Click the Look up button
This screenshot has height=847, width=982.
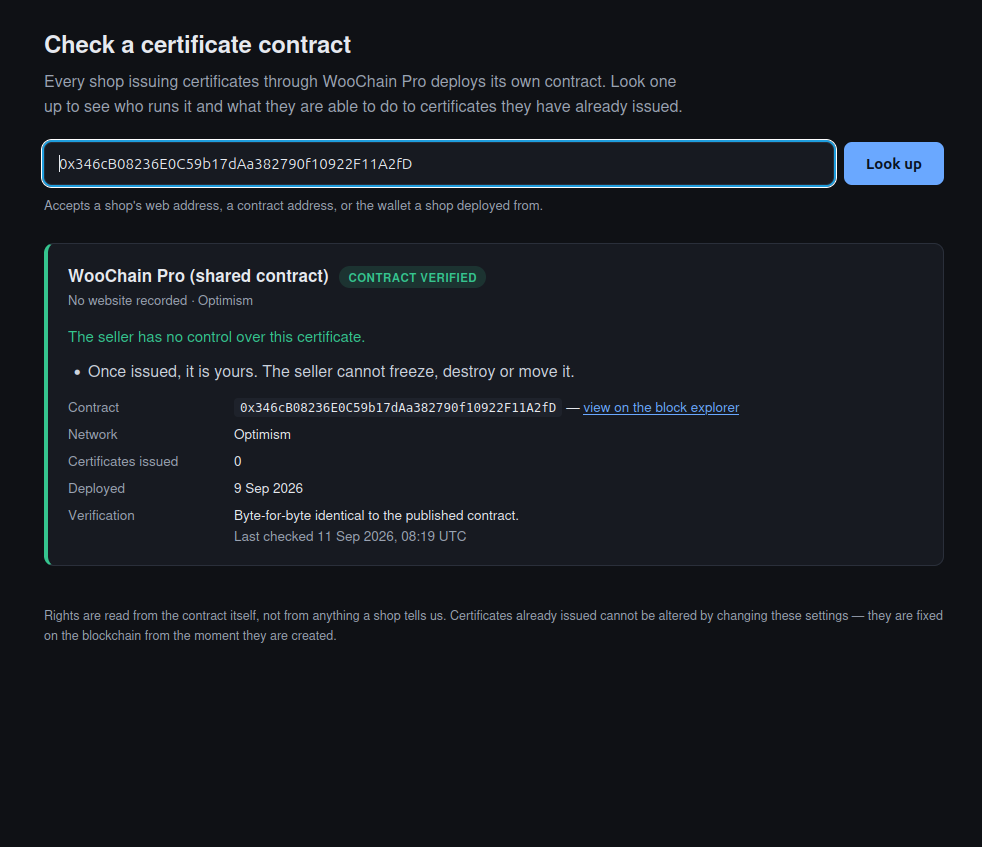(894, 164)
